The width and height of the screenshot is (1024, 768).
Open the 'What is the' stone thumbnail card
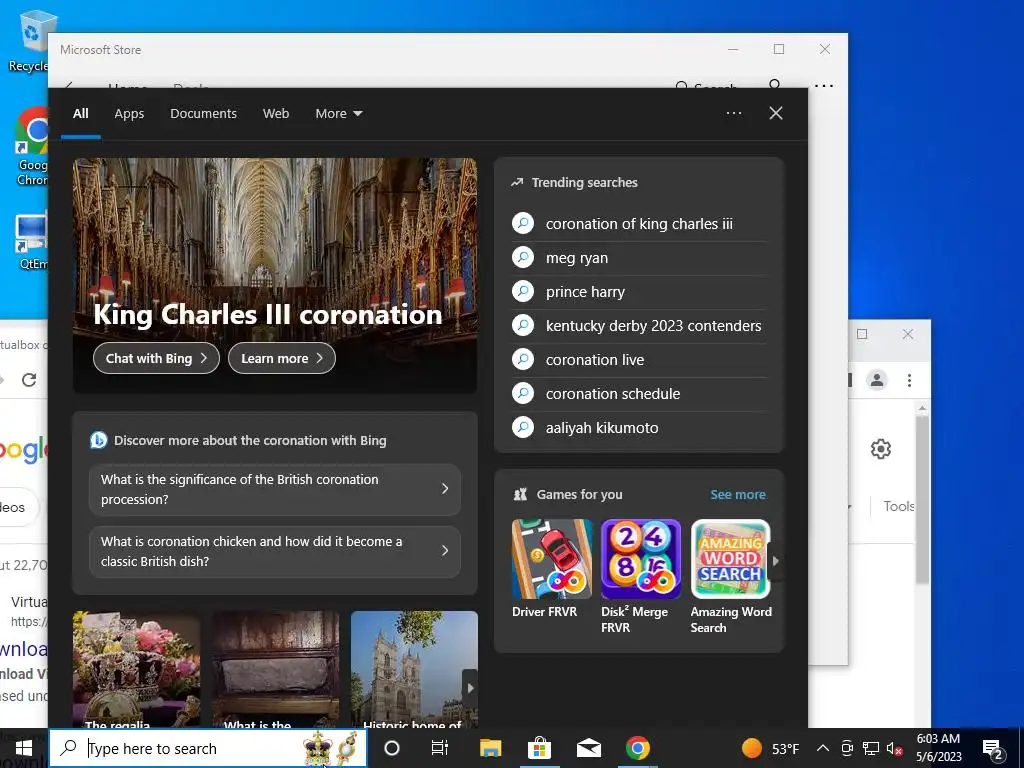(276, 669)
